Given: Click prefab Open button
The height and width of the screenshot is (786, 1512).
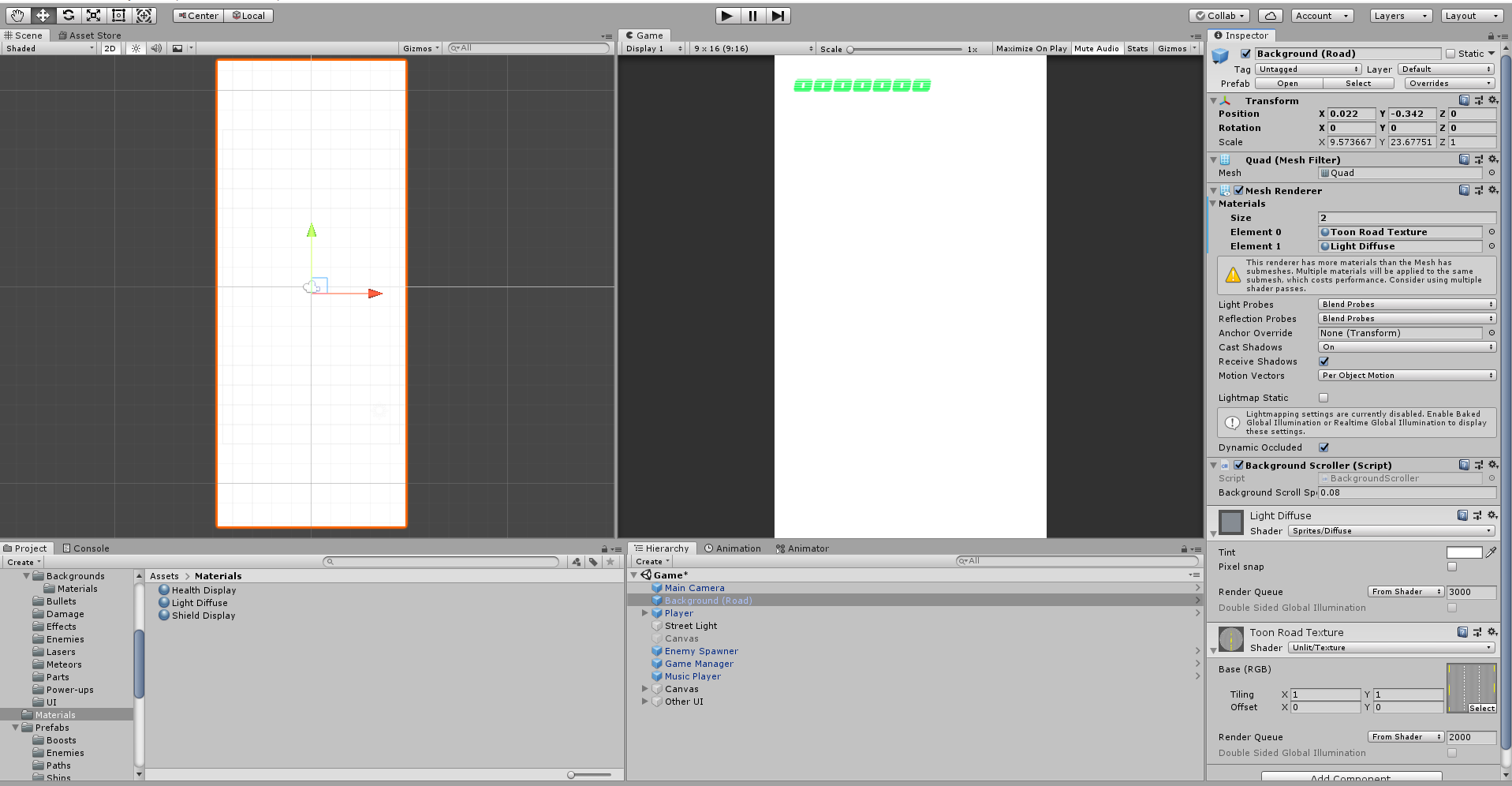Looking at the screenshot, I should pos(1287,84).
